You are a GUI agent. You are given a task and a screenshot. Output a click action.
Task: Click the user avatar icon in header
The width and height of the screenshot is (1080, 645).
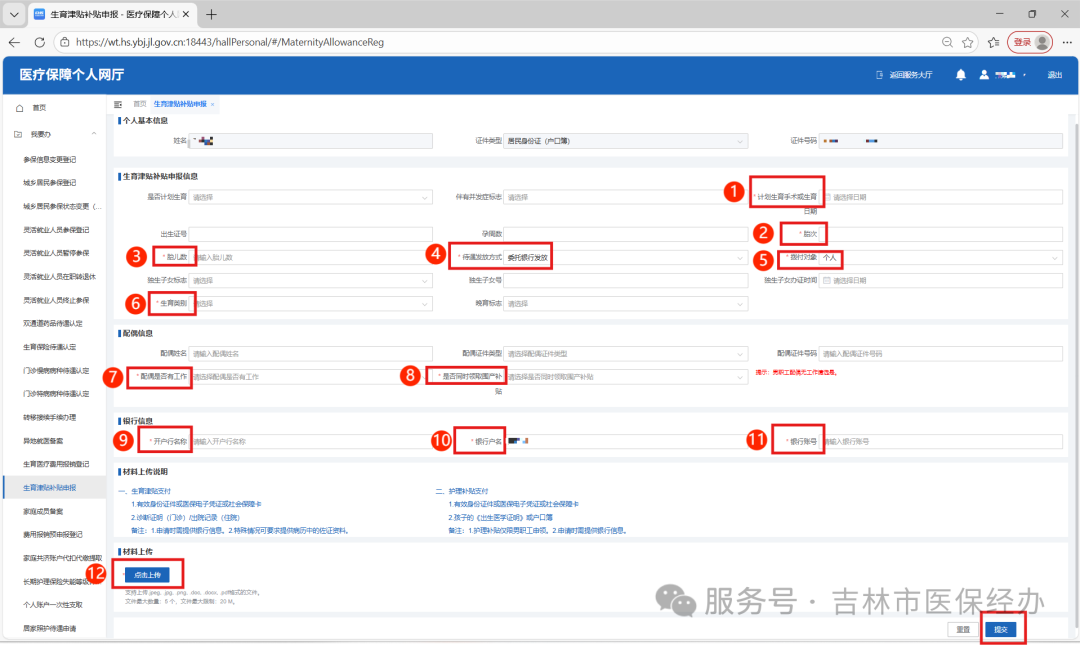(x=984, y=74)
